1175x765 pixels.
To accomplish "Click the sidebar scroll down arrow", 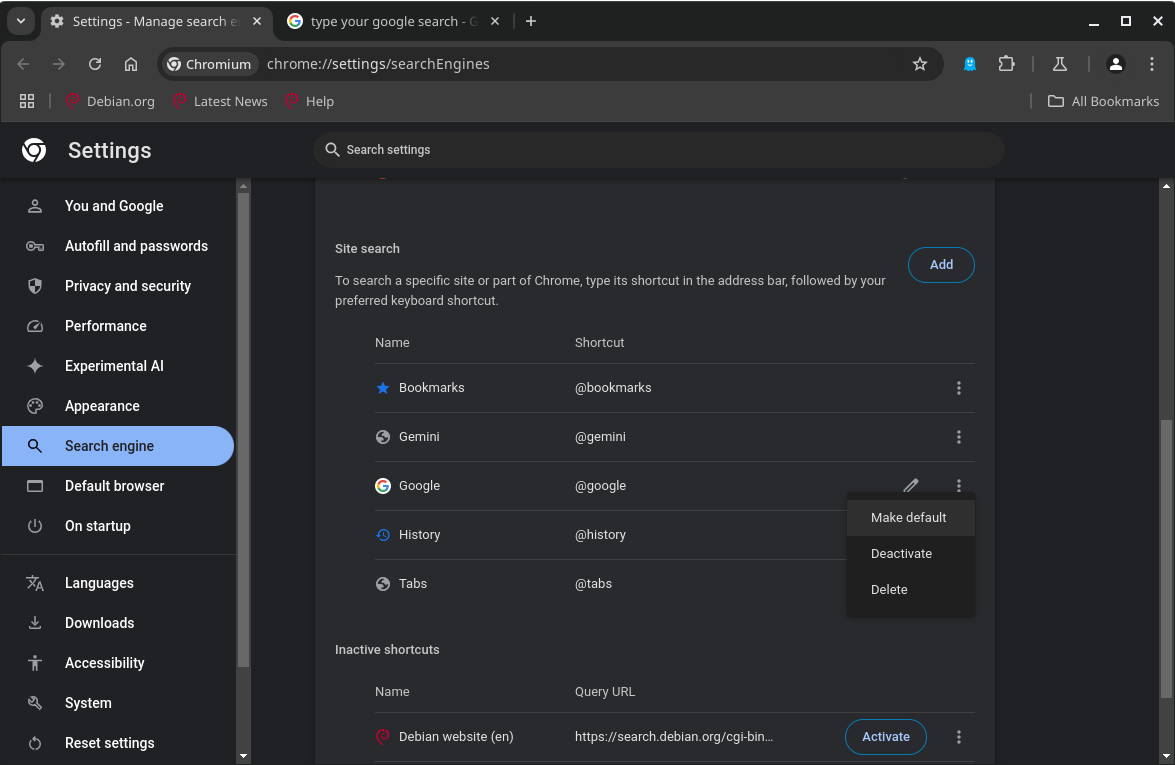I will [x=243, y=756].
